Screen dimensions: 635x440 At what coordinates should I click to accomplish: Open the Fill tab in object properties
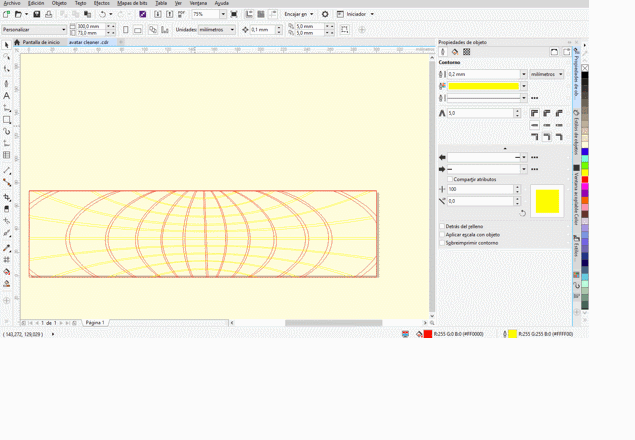coord(455,52)
